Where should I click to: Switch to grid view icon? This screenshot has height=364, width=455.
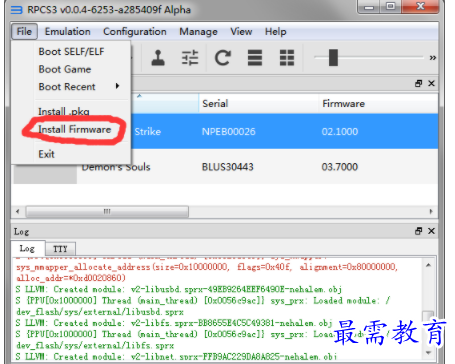click(x=287, y=58)
